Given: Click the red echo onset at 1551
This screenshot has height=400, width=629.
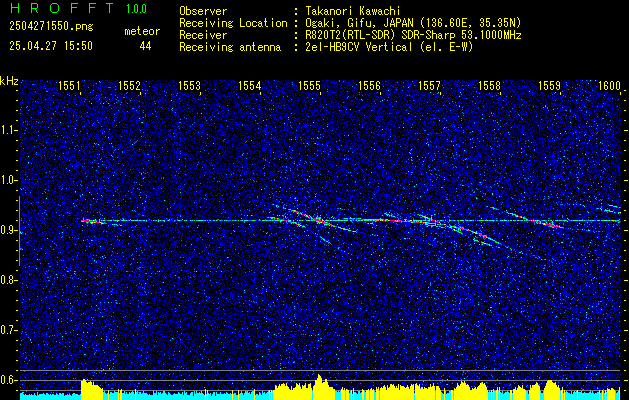Looking at the screenshot, I should pyautogui.click(x=91, y=221).
